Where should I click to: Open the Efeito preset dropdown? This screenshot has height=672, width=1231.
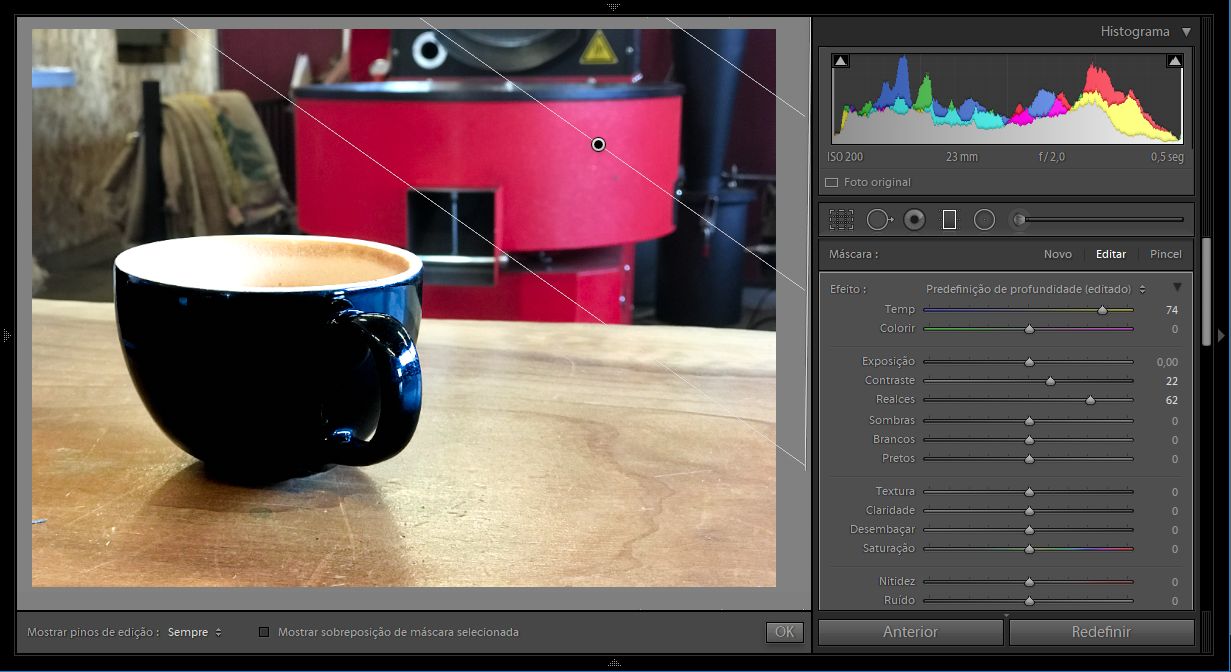[1035, 289]
